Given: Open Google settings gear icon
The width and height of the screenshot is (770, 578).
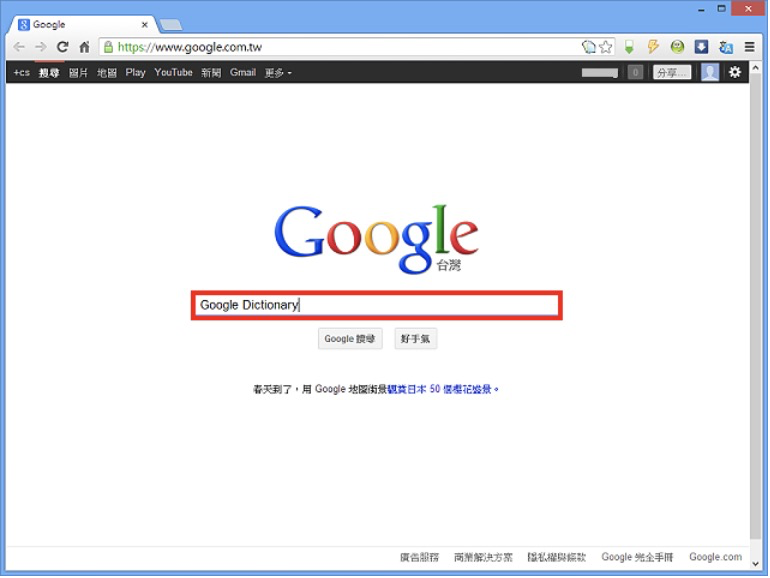Looking at the screenshot, I should [735, 73].
